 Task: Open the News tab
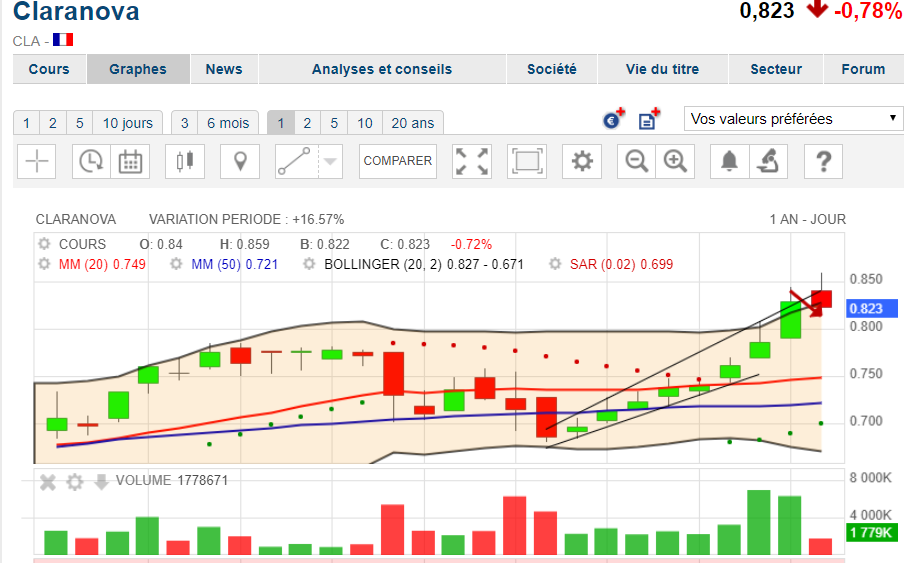point(224,69)
